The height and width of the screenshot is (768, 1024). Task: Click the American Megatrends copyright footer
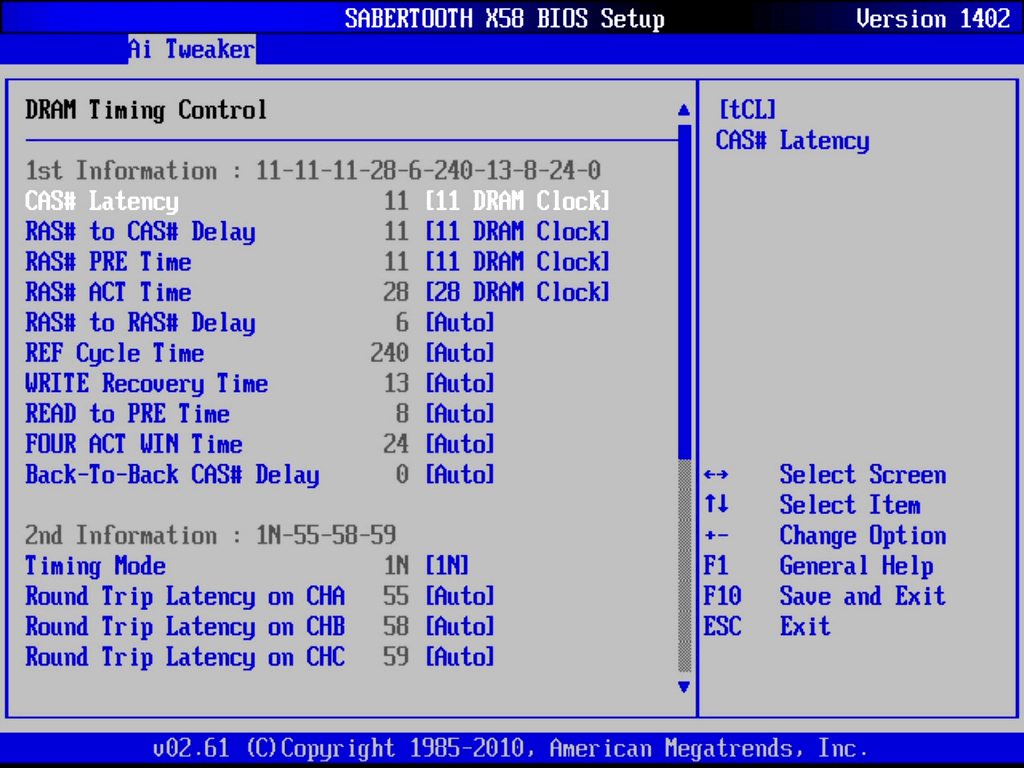(511, 748)
